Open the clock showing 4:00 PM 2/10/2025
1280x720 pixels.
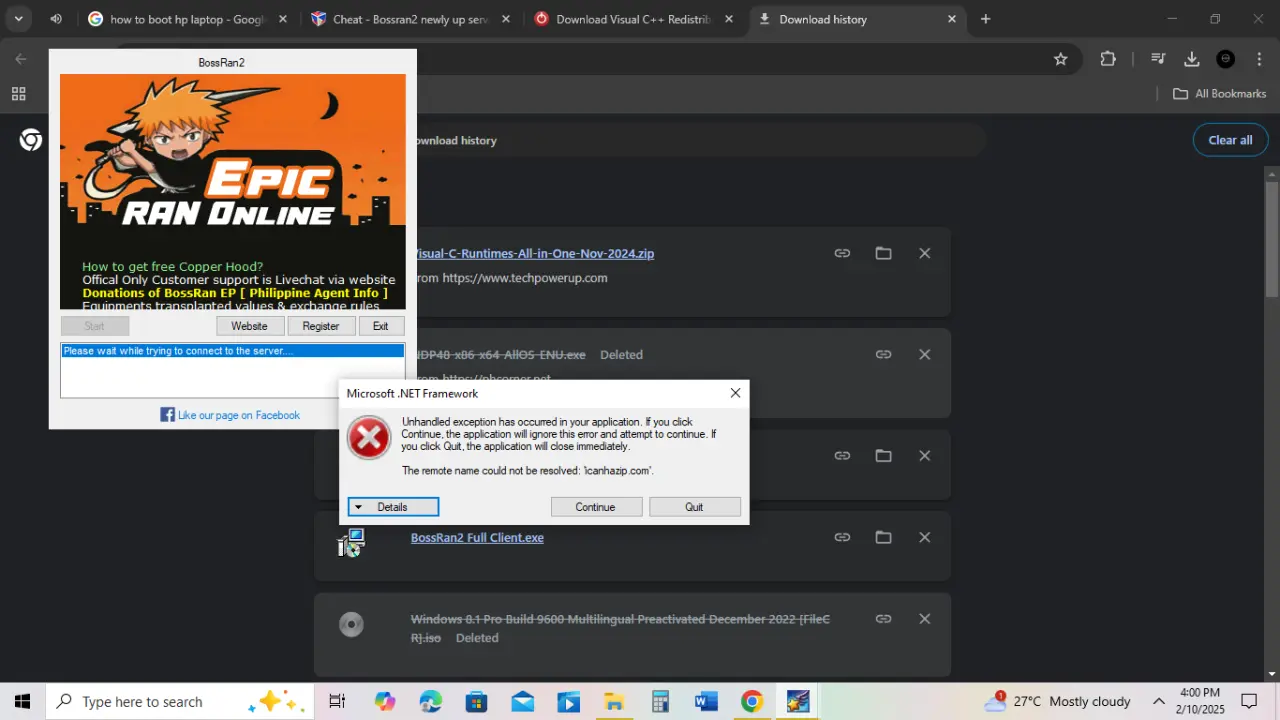[1200, 701]
